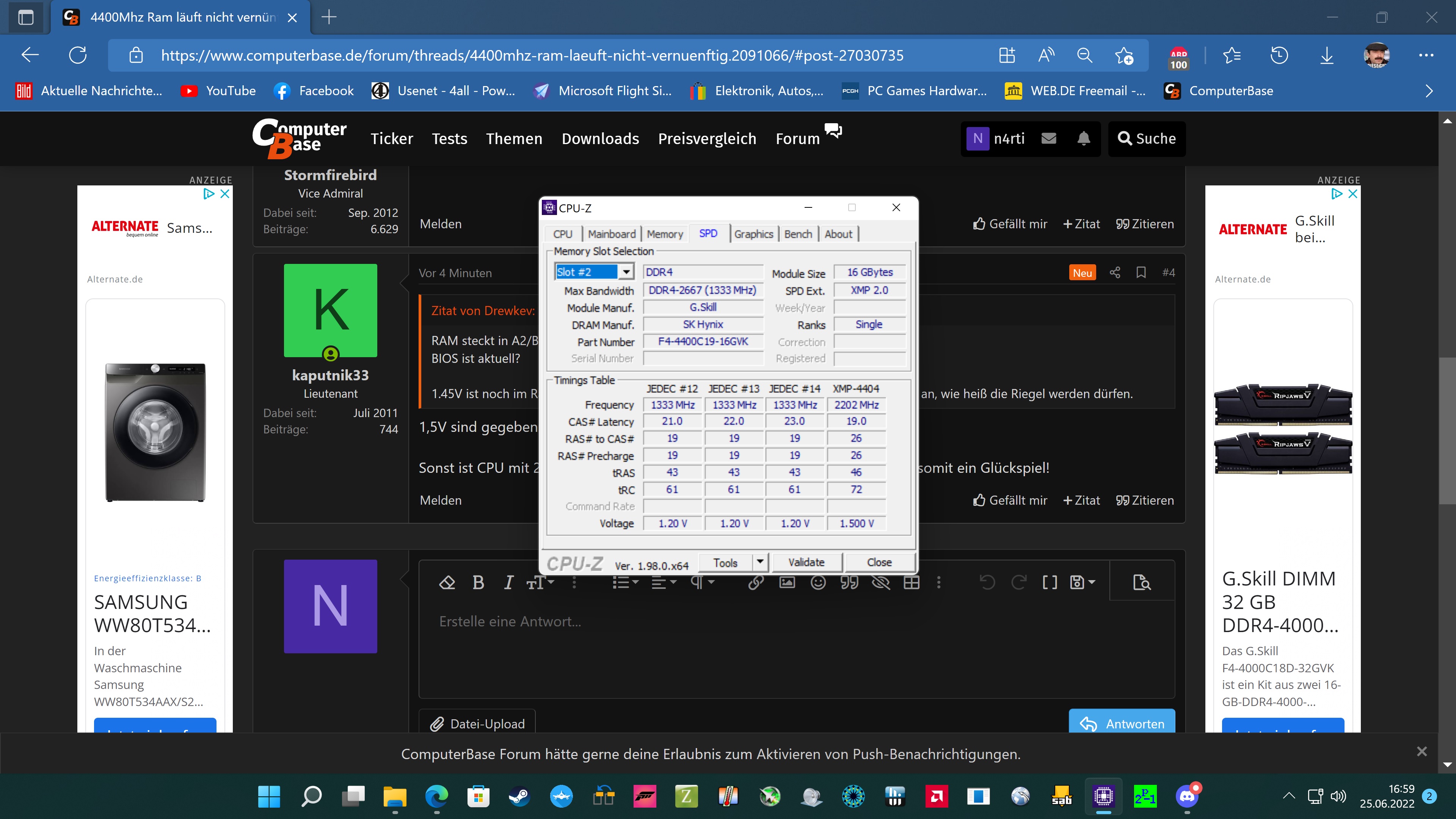Toggle bold formatting in reply editor
The height and width of the screenshot is (819, 1456).
478,582
